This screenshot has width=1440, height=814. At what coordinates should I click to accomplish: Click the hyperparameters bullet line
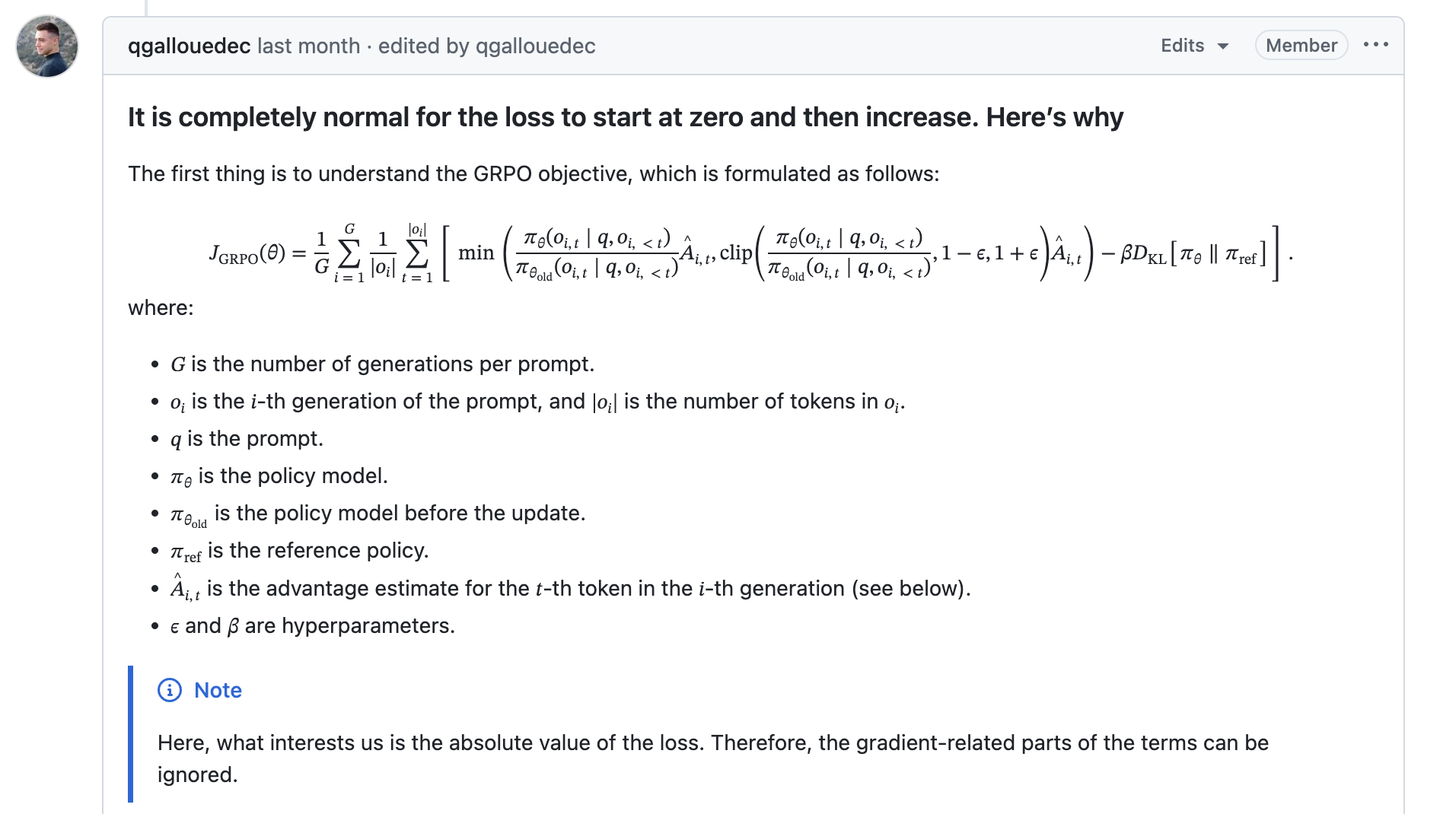click(x=313, y=626)
